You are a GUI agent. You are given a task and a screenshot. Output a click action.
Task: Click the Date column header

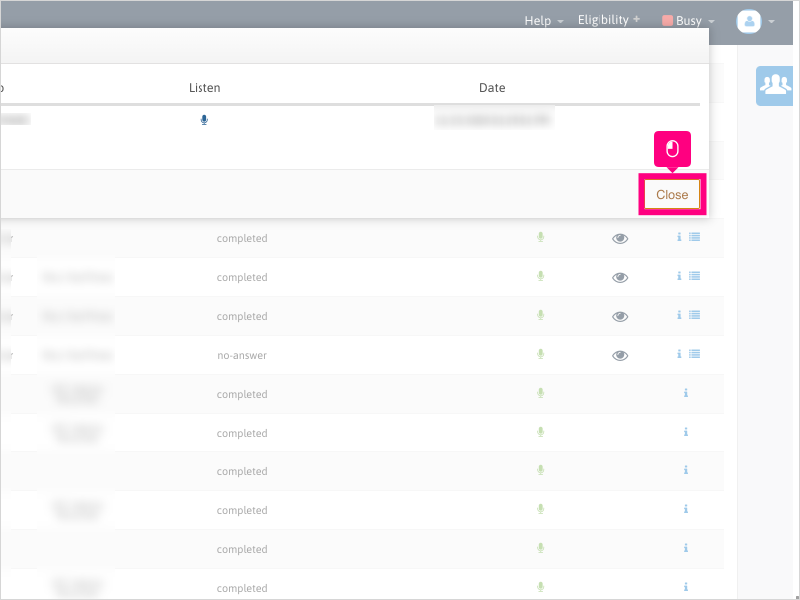[x=492, y=88]
